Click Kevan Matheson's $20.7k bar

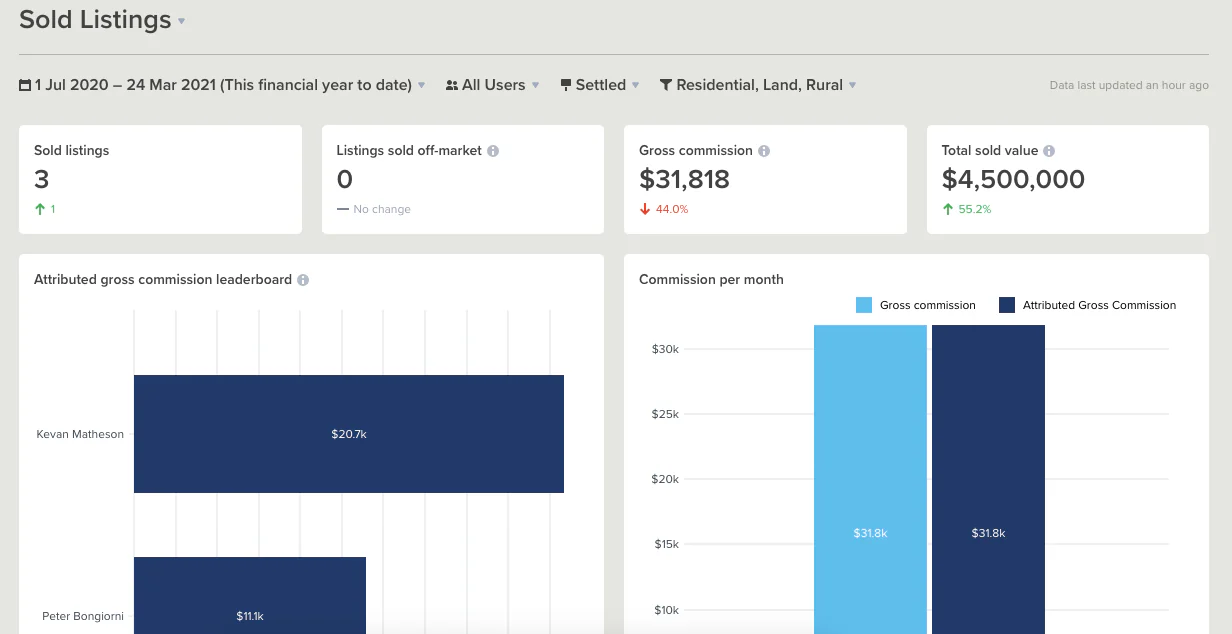click(349, 434)
